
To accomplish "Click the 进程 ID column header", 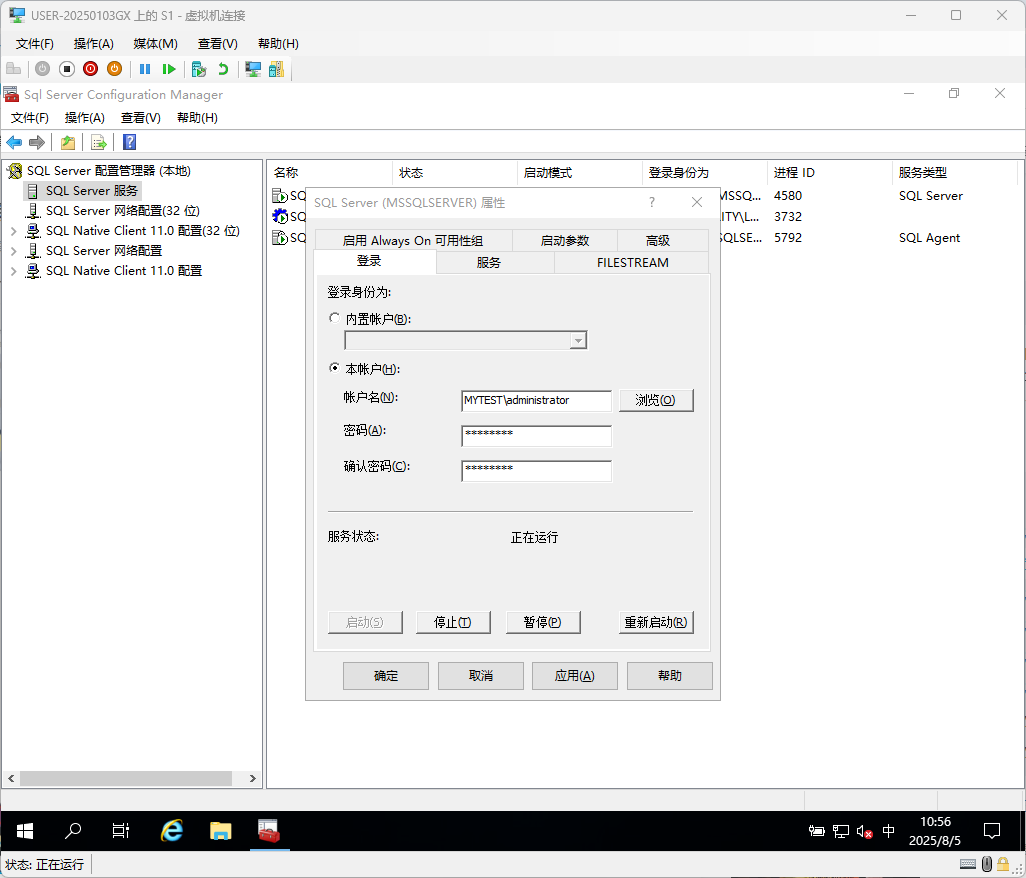I will point(829,173).
